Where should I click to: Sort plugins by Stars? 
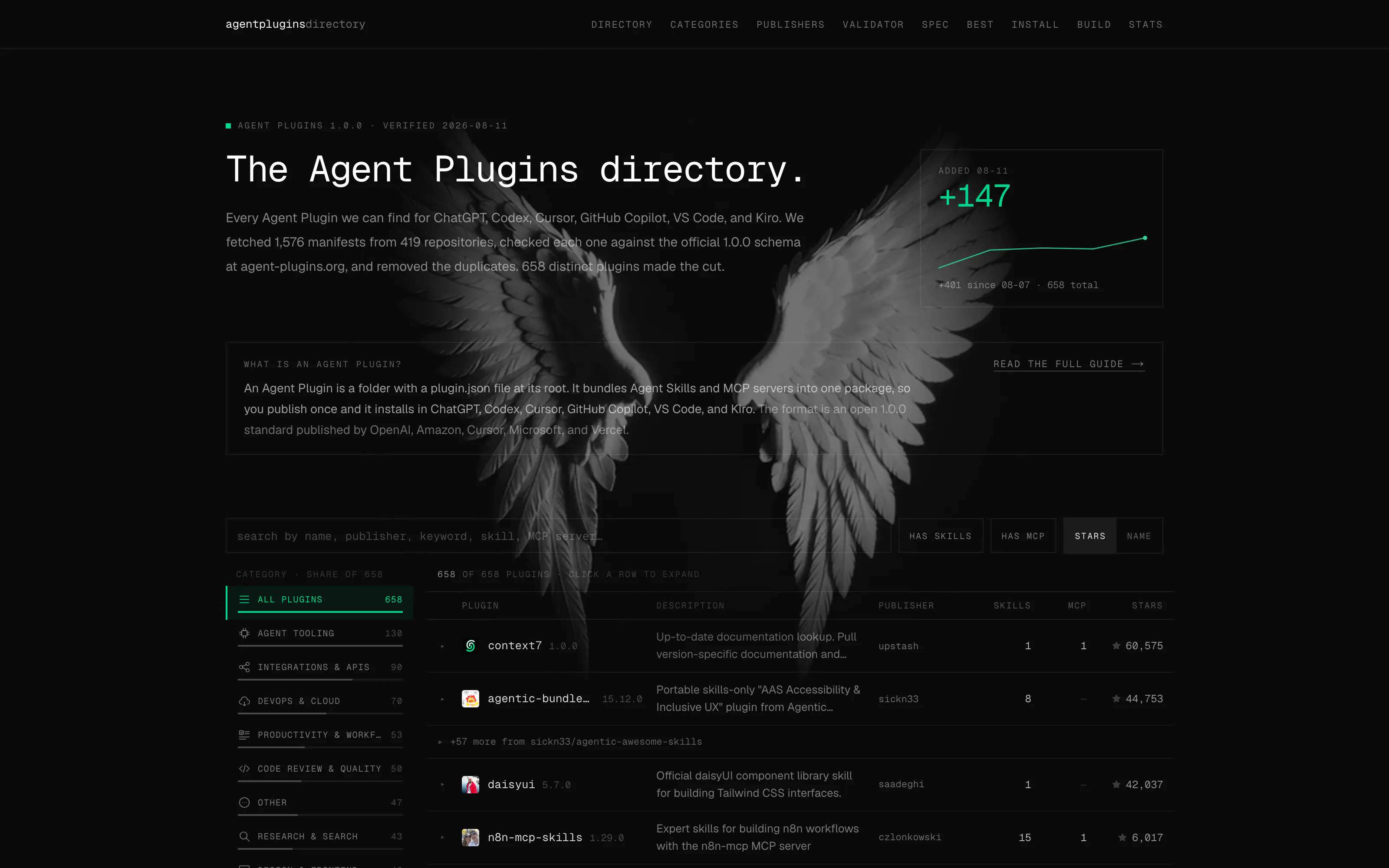[1089, 536]
